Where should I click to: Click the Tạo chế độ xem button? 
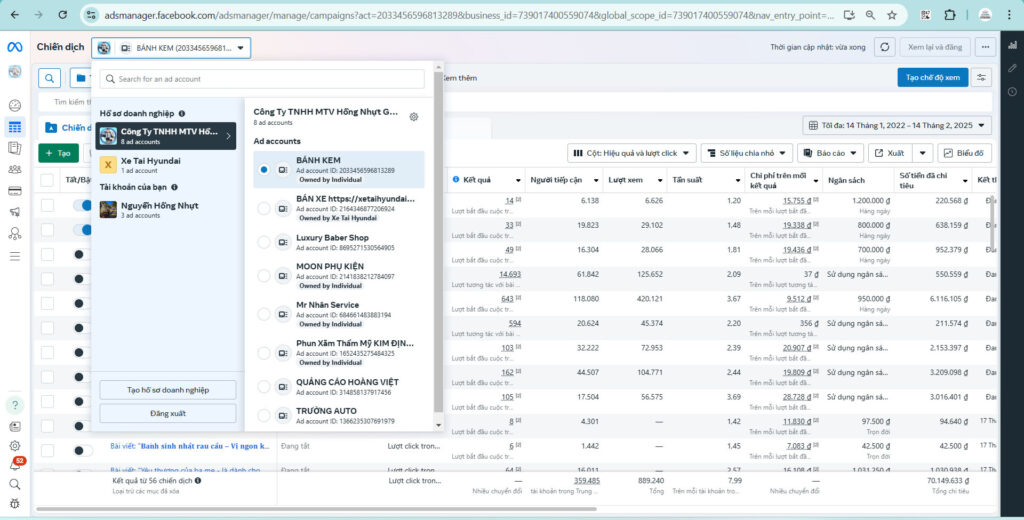(x=932, y=78)
